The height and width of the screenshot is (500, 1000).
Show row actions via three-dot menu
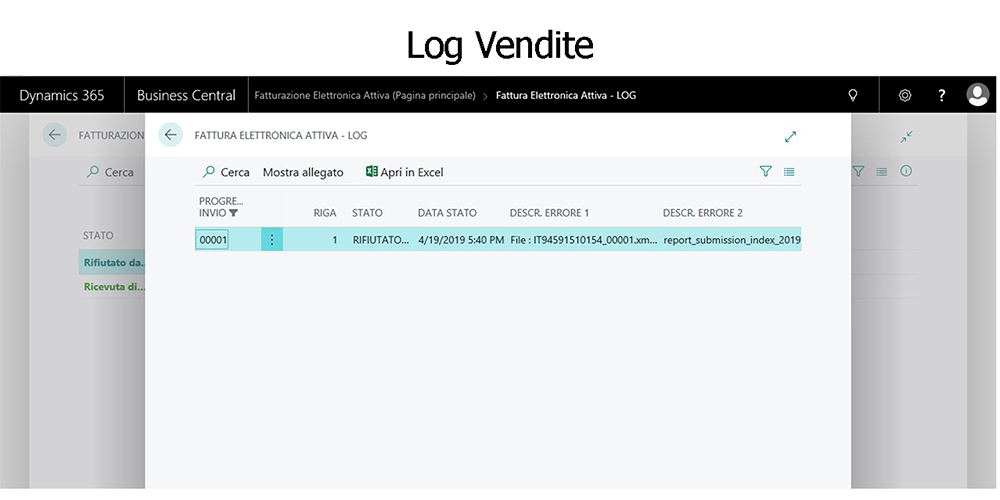(x=272, y=240)
